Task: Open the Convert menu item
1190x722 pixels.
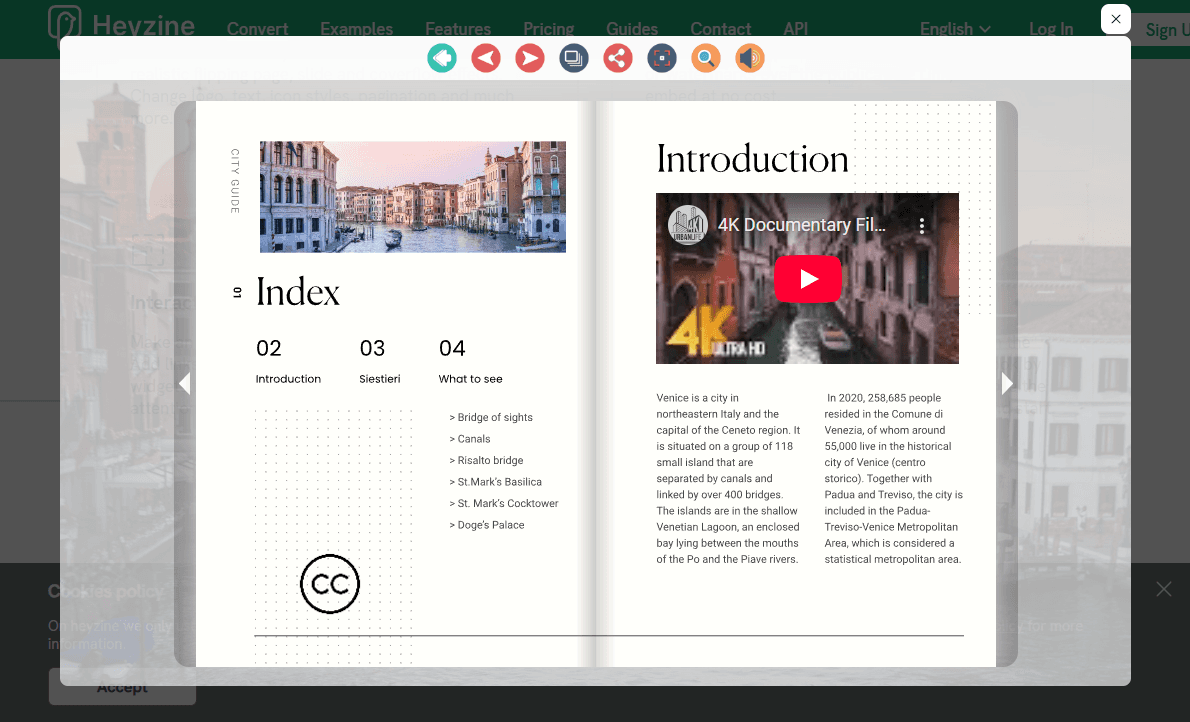Action: tap(257, 29)
